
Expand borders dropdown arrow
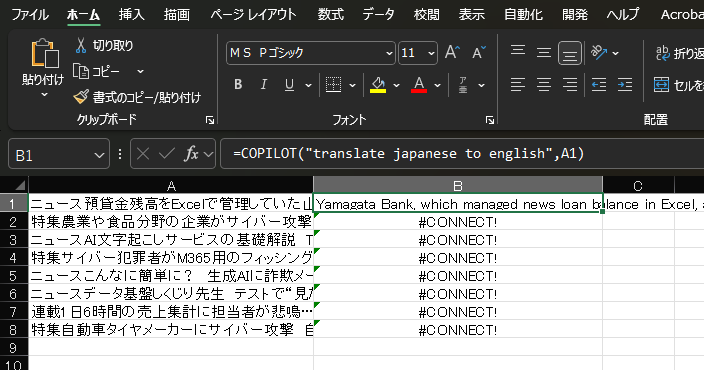352,85
